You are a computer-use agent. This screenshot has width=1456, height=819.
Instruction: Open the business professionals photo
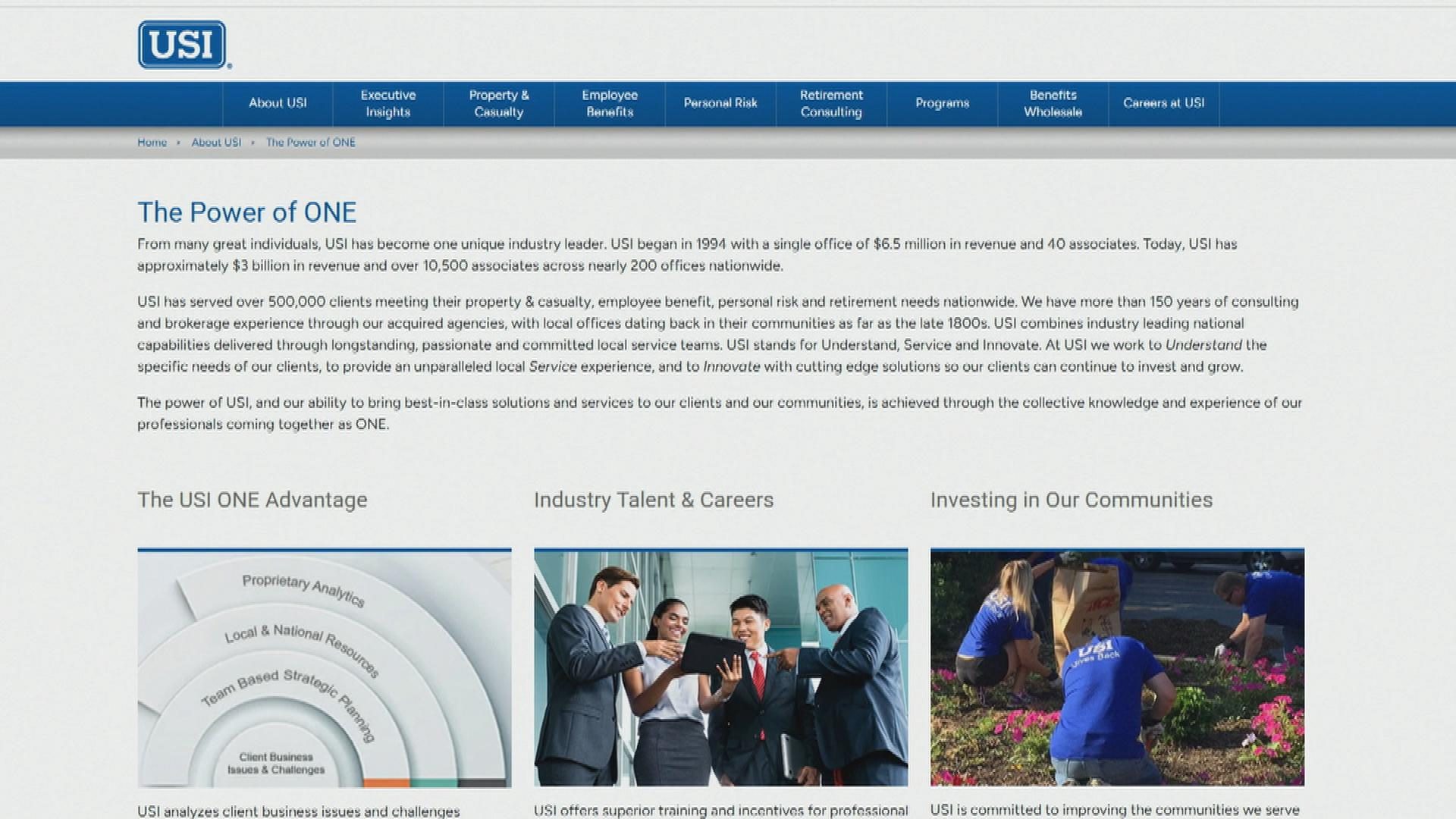(720, 667)
